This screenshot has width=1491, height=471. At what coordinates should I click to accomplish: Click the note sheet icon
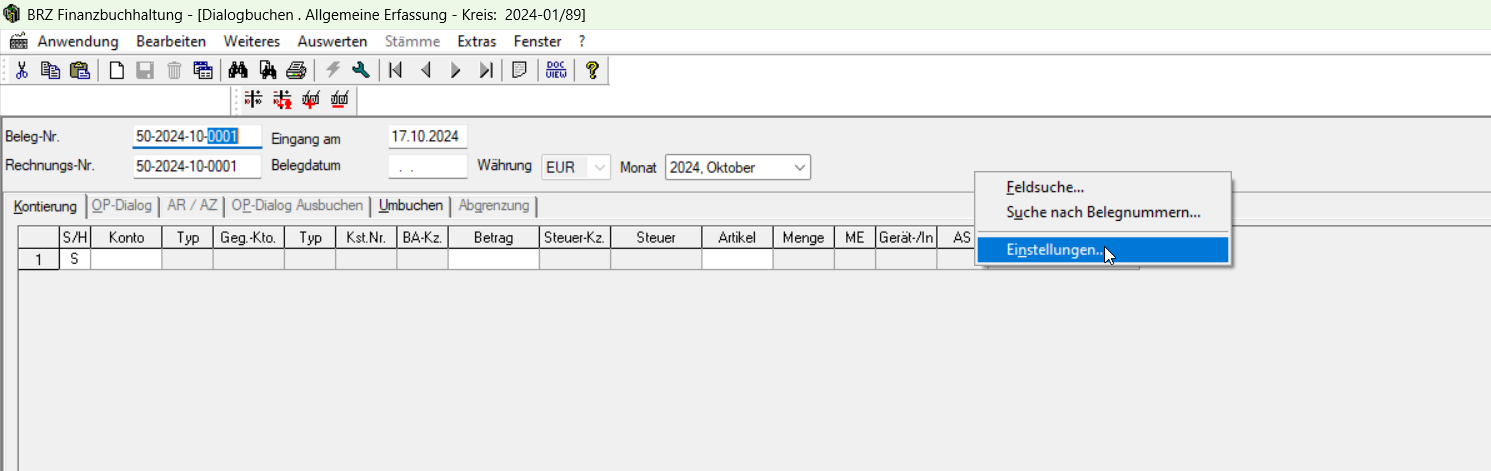(x=519, y=70)
